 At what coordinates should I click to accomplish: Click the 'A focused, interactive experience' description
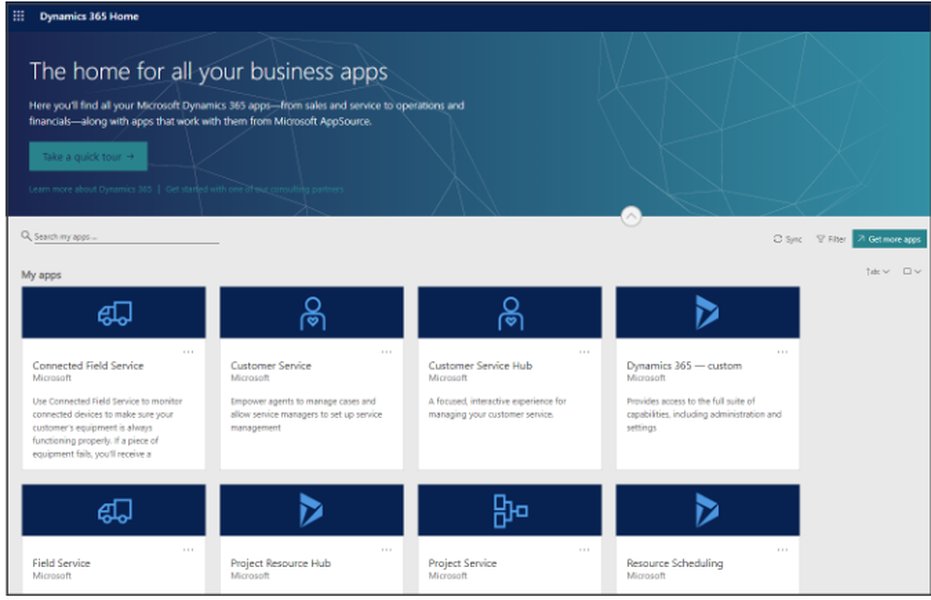point(498,408)
